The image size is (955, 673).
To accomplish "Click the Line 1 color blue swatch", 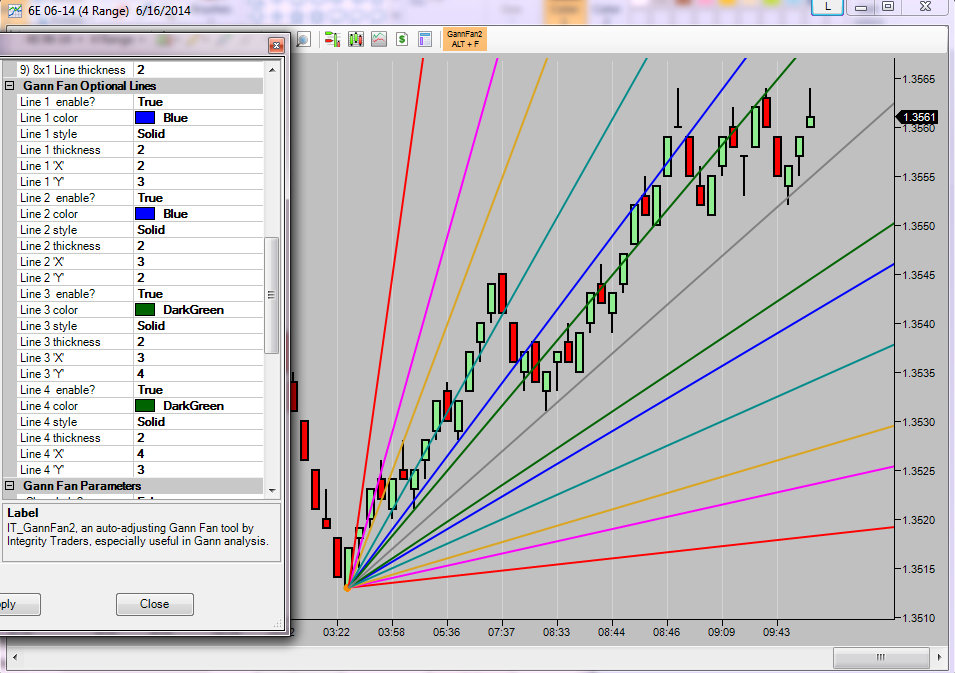I will coord(145,118).
